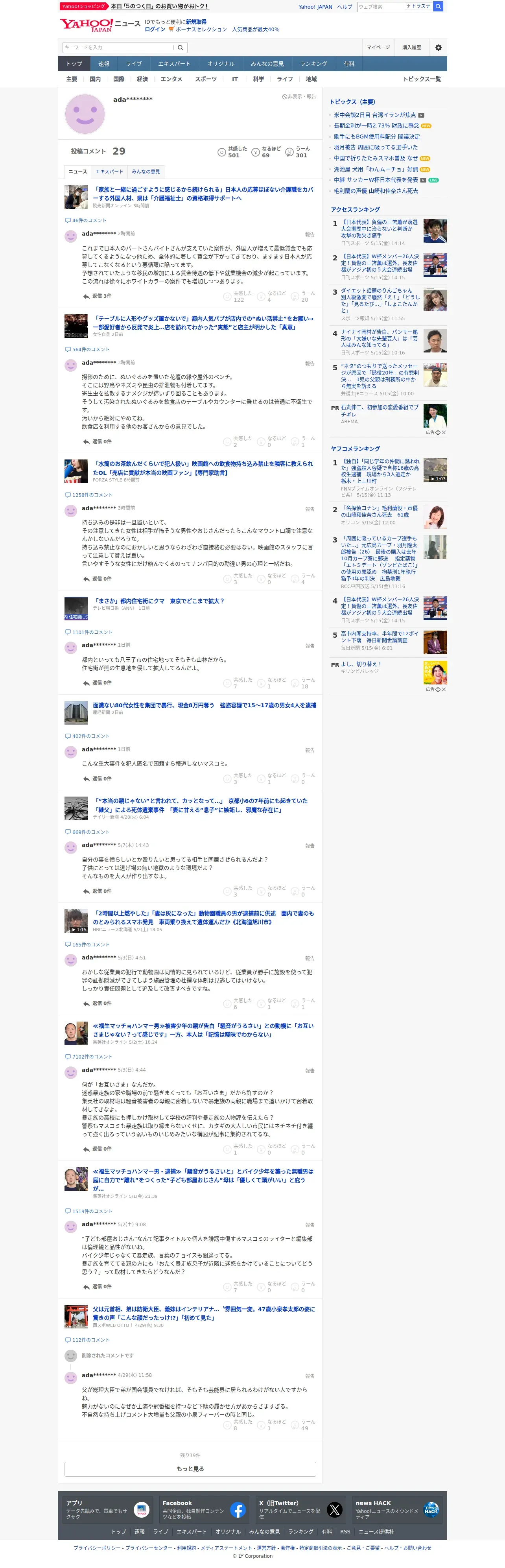Select the スポーツ category
Screen dimensions: 505x1568
point(206,79)
